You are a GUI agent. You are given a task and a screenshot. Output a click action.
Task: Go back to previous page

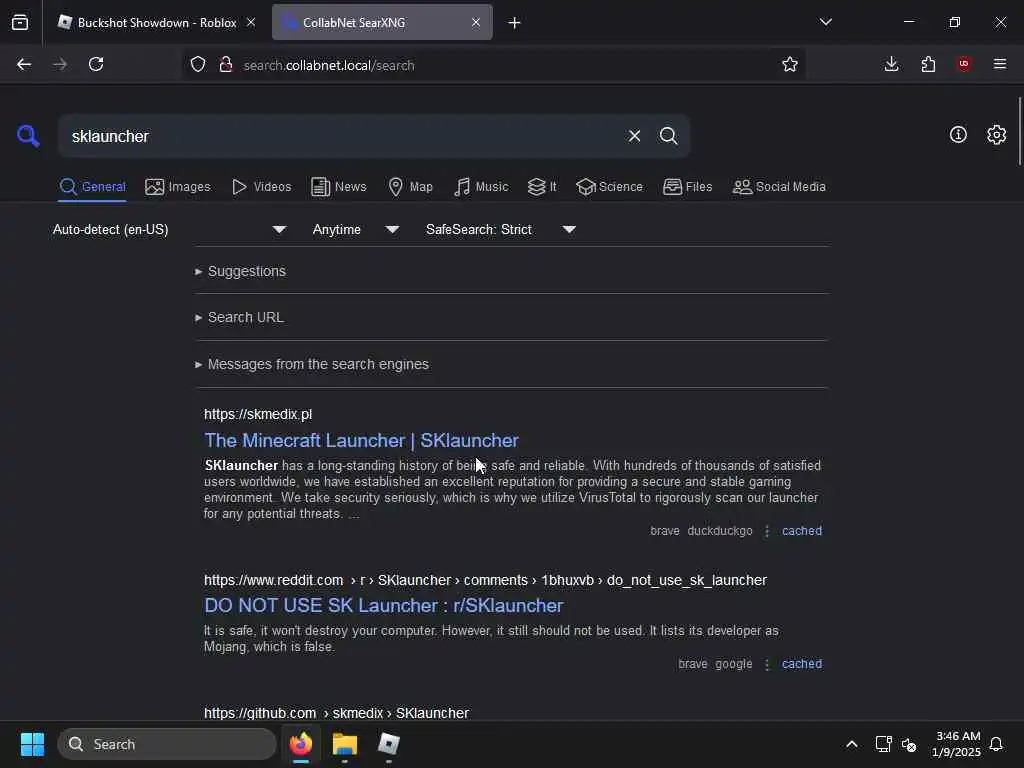pyautogui.click(x=24, y=64)
